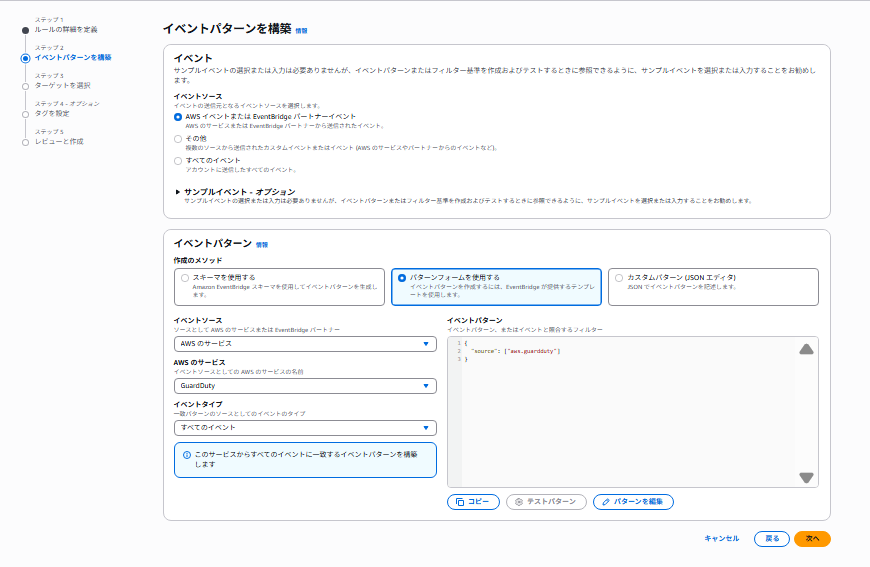
Task: Open 情報 link beside イベントパターン heading
Action: click(261, 245)
